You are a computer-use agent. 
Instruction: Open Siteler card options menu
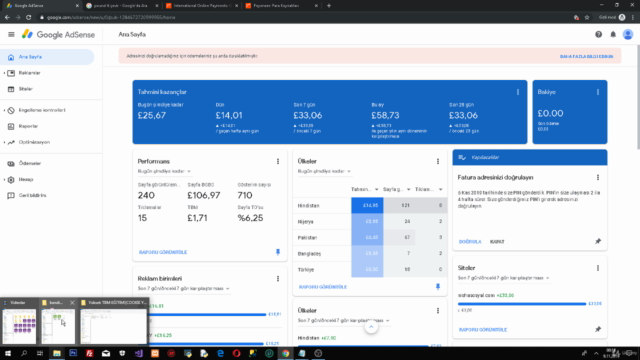pos(598,268)
